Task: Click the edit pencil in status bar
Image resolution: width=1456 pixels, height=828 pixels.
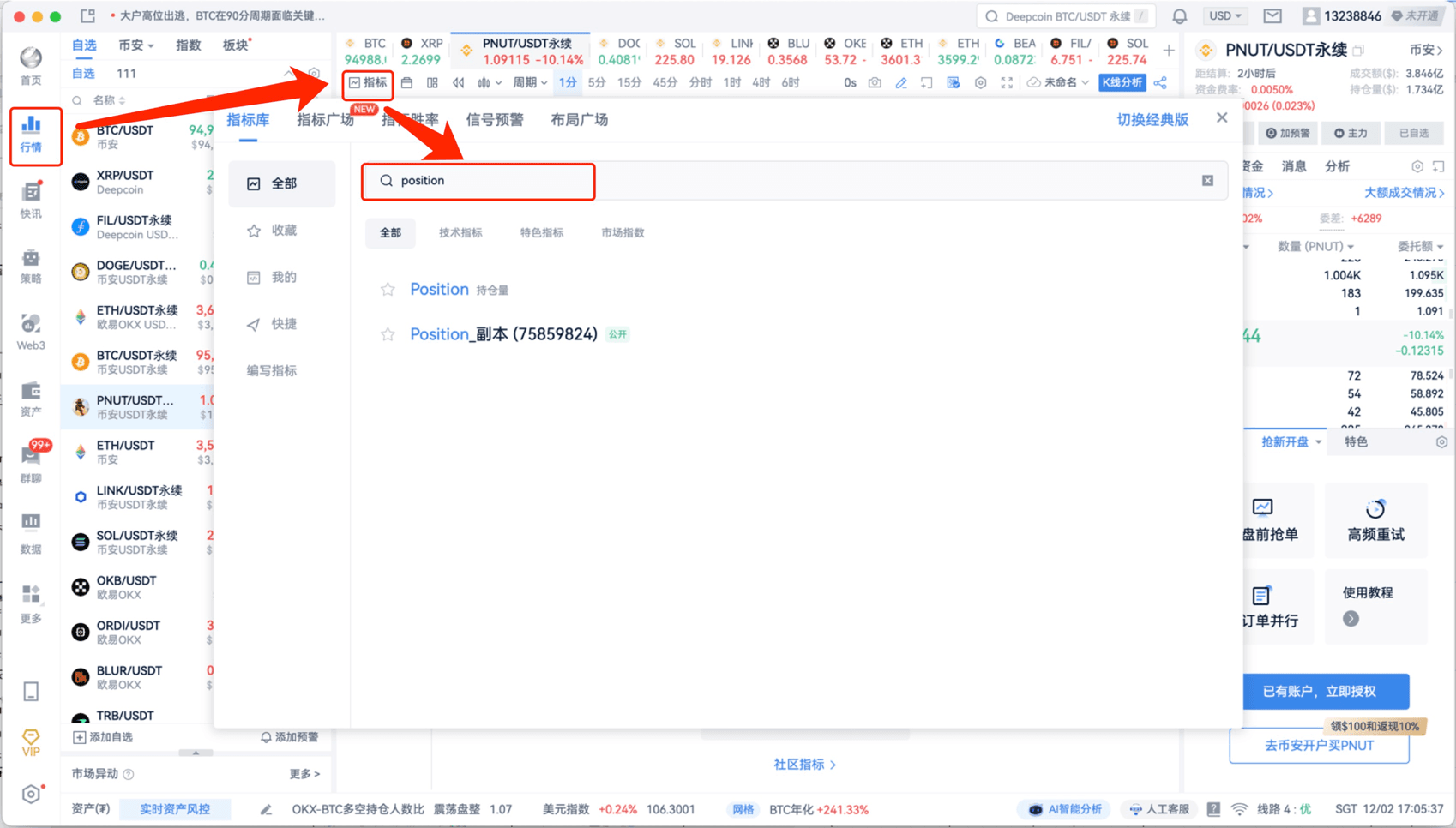Action: (x=267, y=809)
